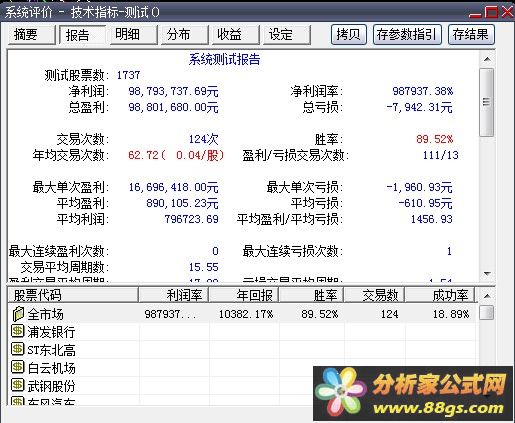Click the 62.72 yearly trades value
The width and height of the screenshot is (515, 423).
[x=143, y=155]
